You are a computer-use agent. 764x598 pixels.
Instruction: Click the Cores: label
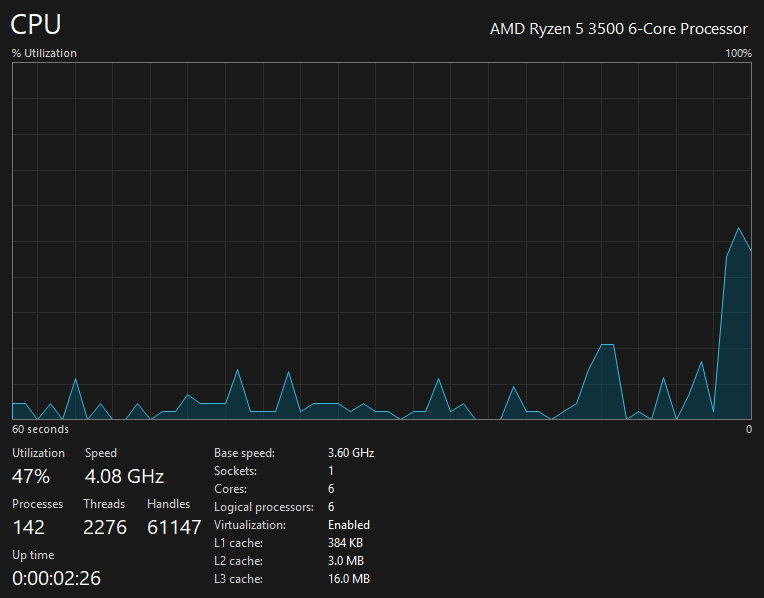(230, 489)
